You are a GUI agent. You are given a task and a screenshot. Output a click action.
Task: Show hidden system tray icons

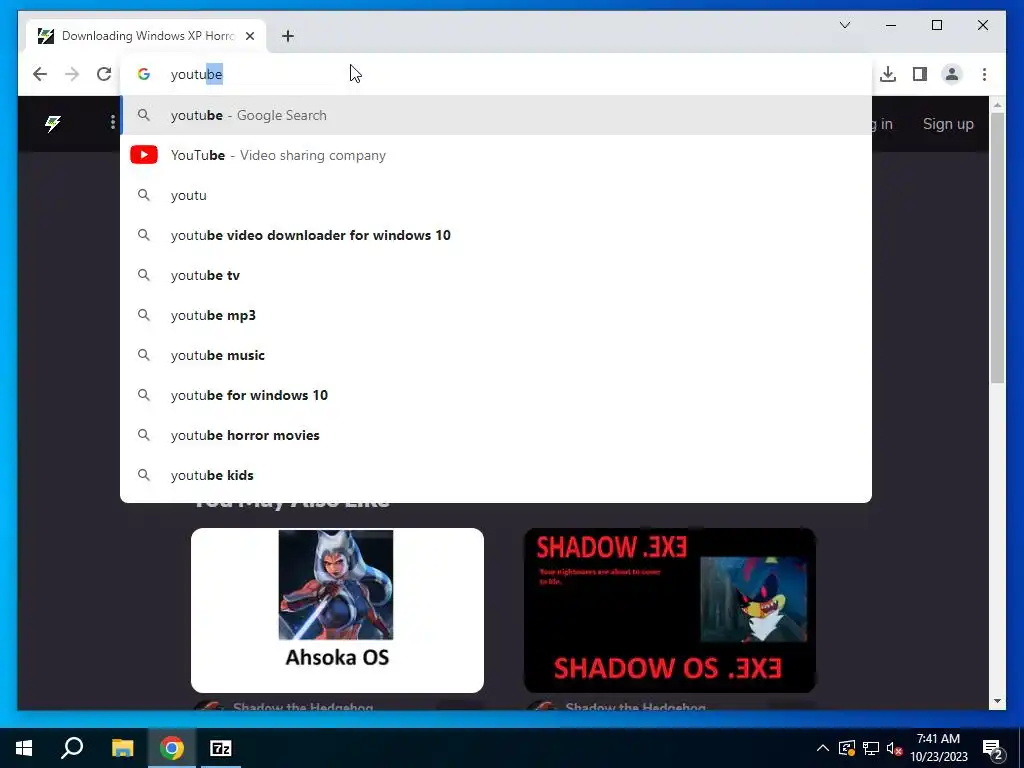point(823,748)
